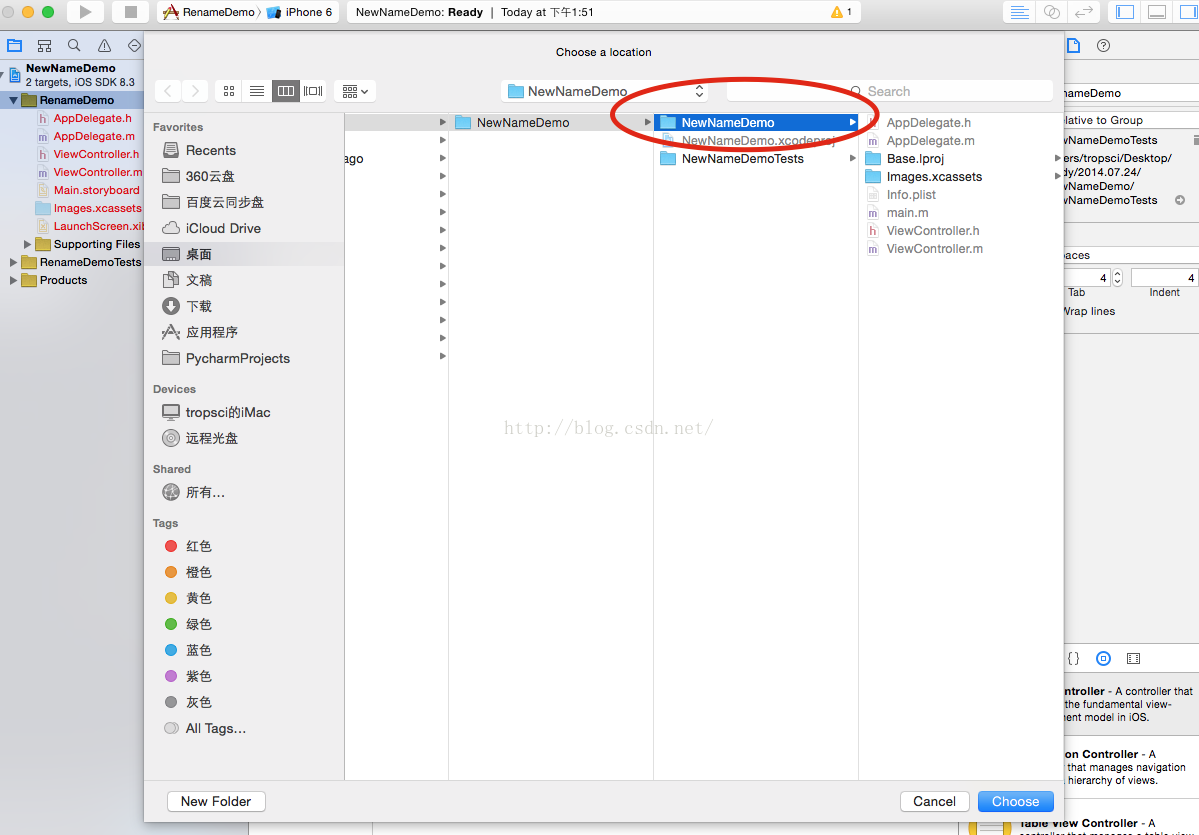Go forward in the file dialog
Screen dimensions: 1199x835
tap(195, 91)
